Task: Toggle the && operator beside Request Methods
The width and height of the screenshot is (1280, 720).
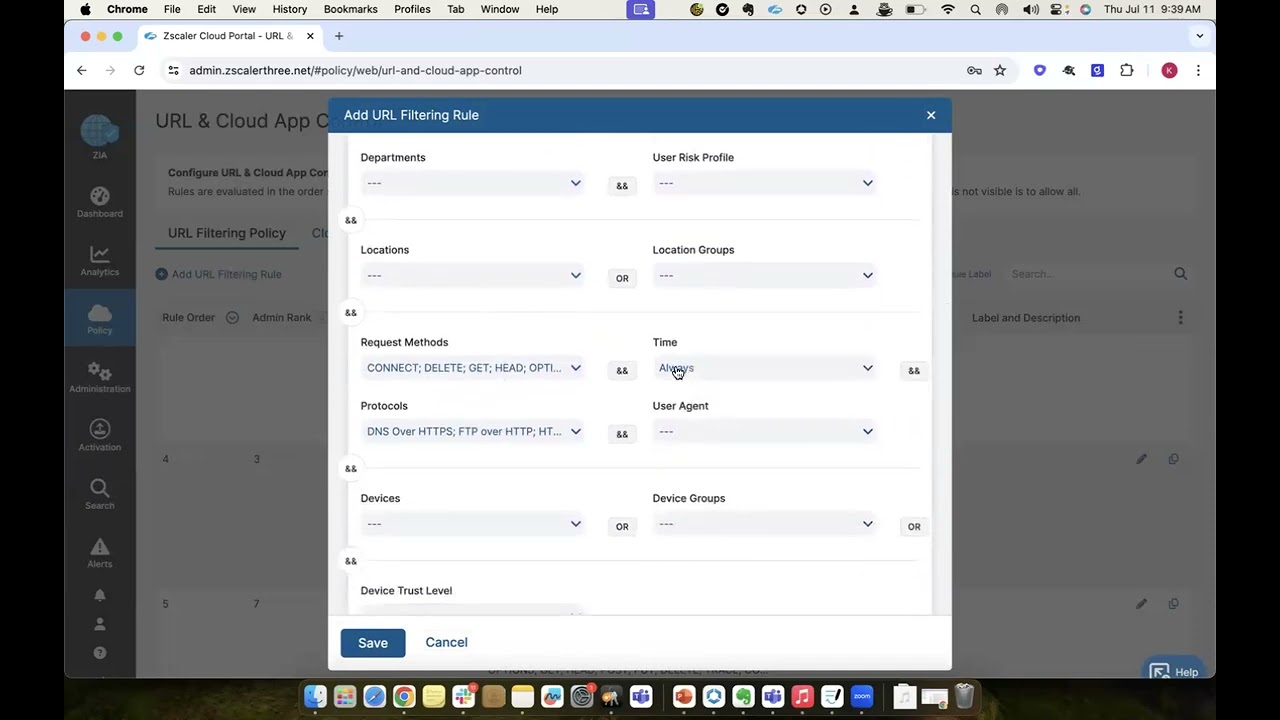Action: tap(622, 371)
